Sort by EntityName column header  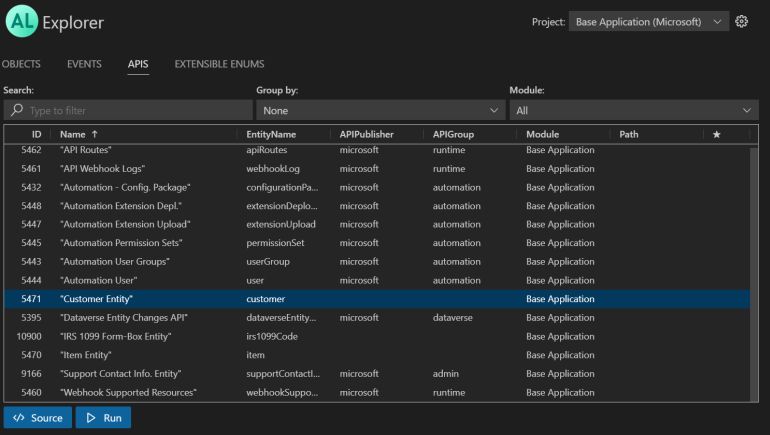pos(271,134)
